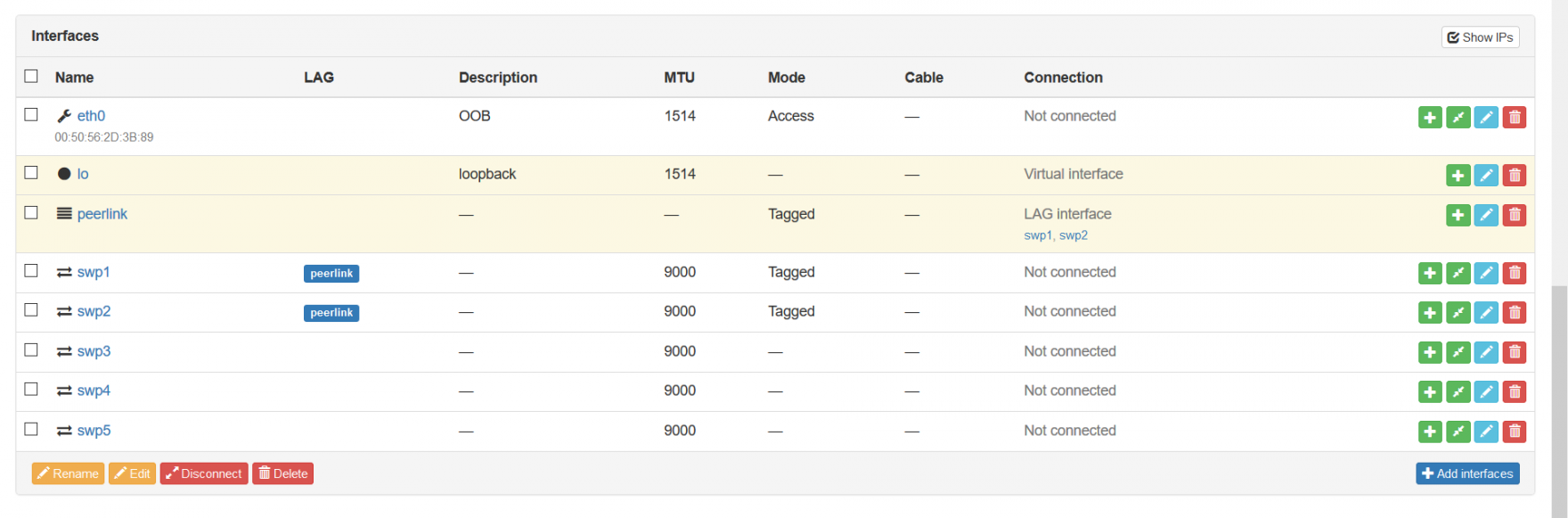
Task: Check the swp3 row checkbox
Action: click(31, 349)
